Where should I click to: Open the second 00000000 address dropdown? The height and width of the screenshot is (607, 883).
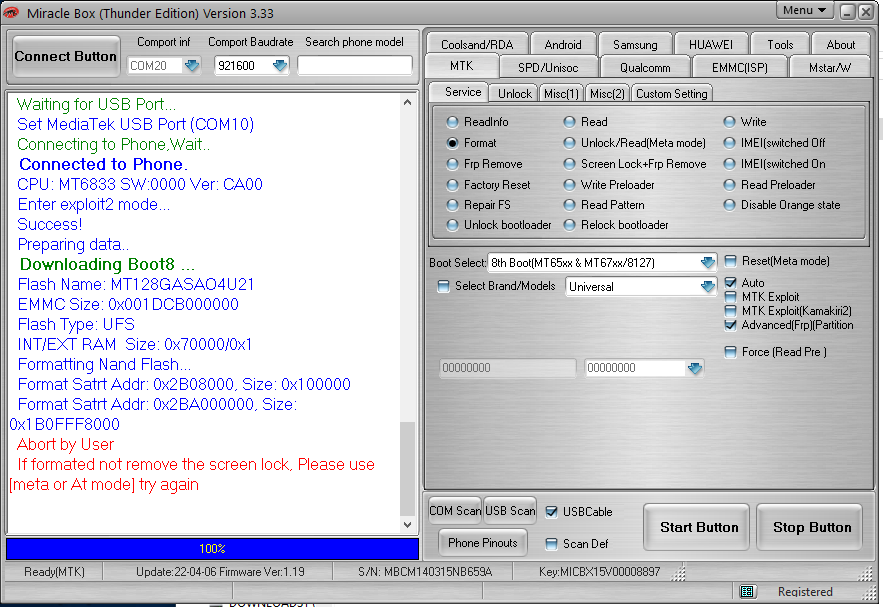pos(694,368)
